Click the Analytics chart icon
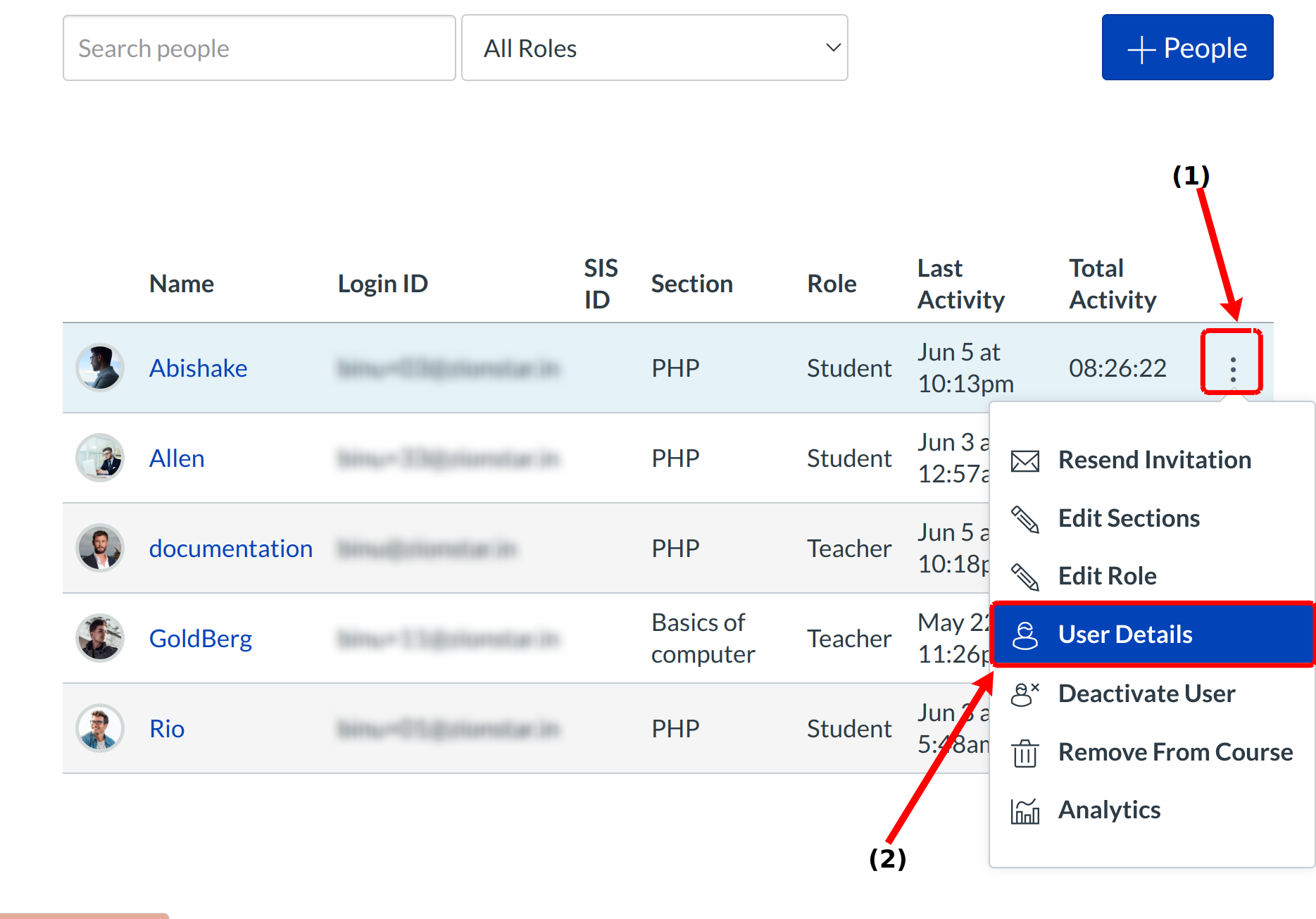 (x=1024, y=811)
